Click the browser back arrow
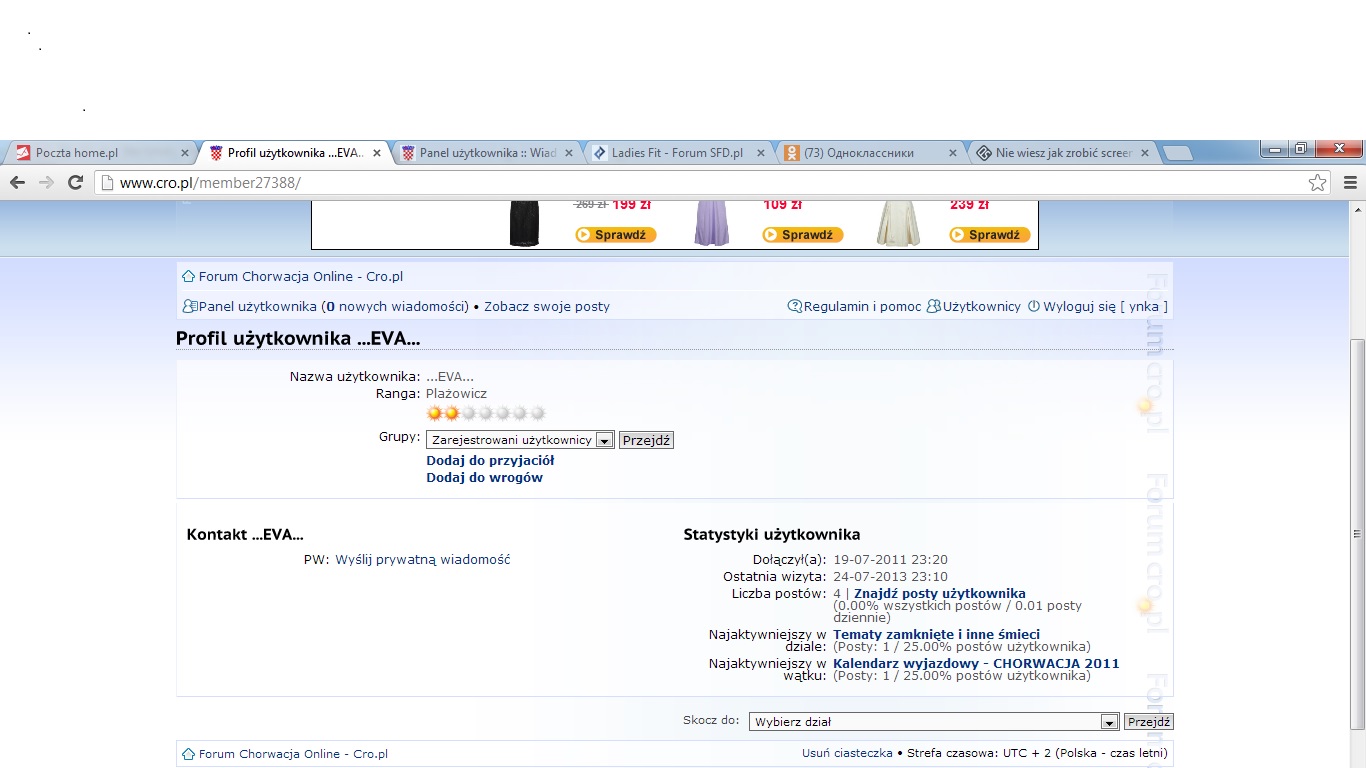 coord(17,182)
